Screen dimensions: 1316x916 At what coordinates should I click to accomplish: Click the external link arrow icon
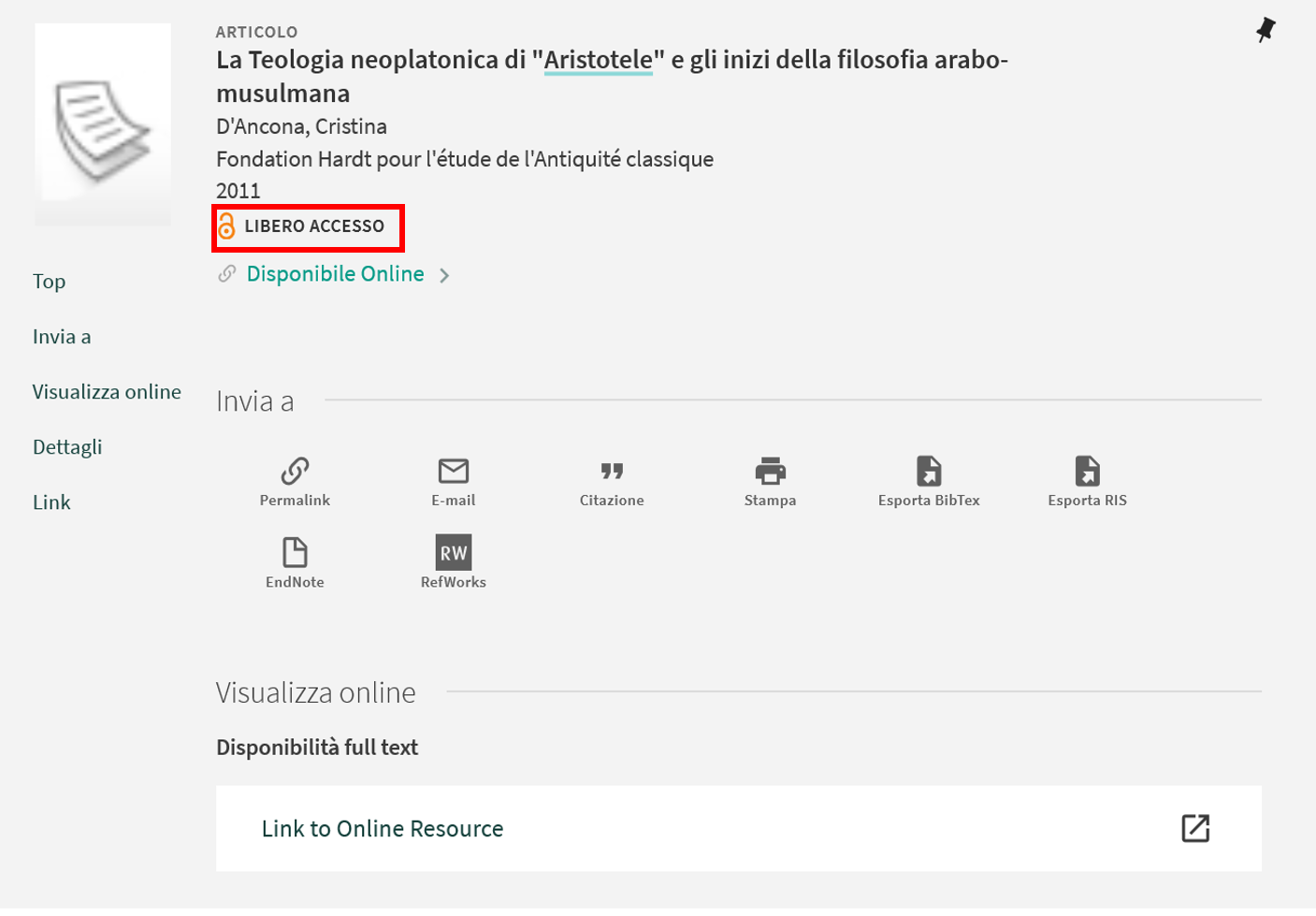(1194, 828)
